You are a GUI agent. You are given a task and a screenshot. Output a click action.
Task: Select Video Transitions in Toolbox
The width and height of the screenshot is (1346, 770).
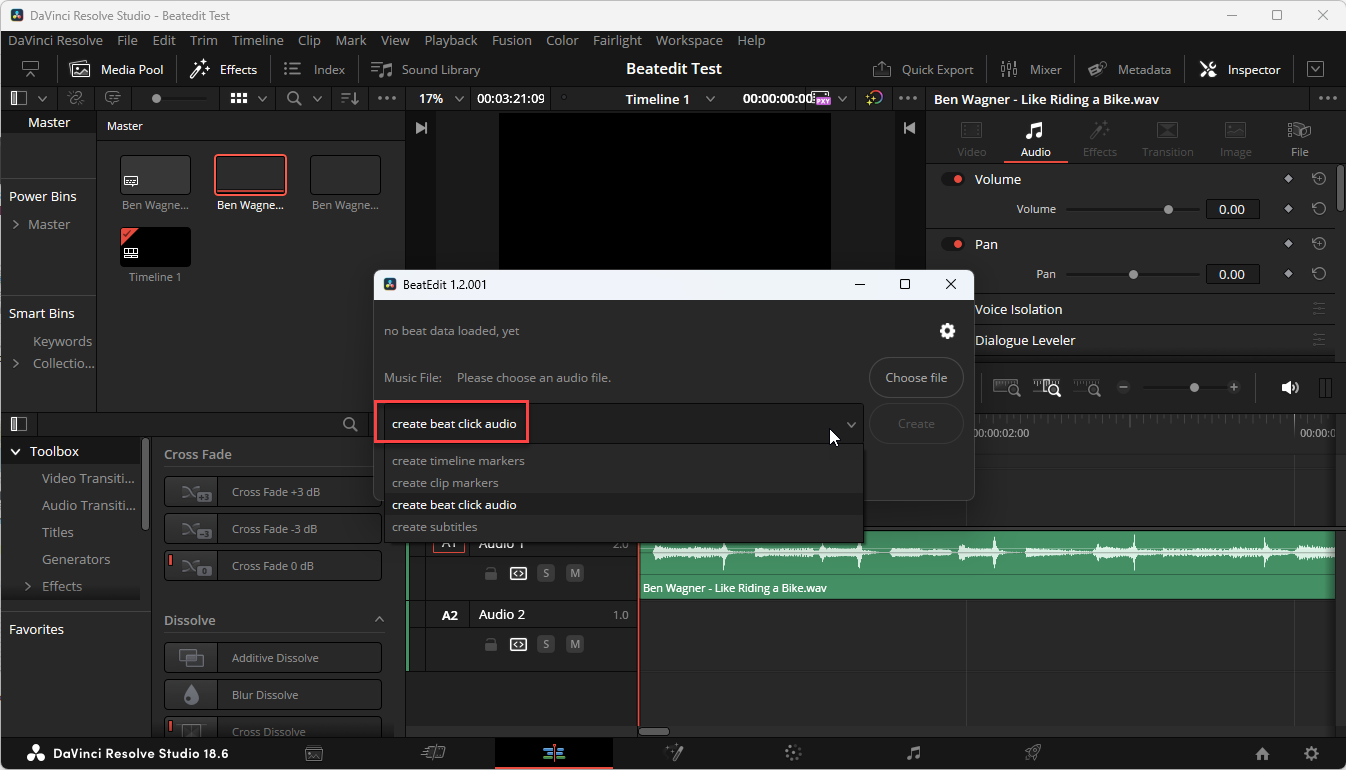pyautogui.click(x=88, y=479)
